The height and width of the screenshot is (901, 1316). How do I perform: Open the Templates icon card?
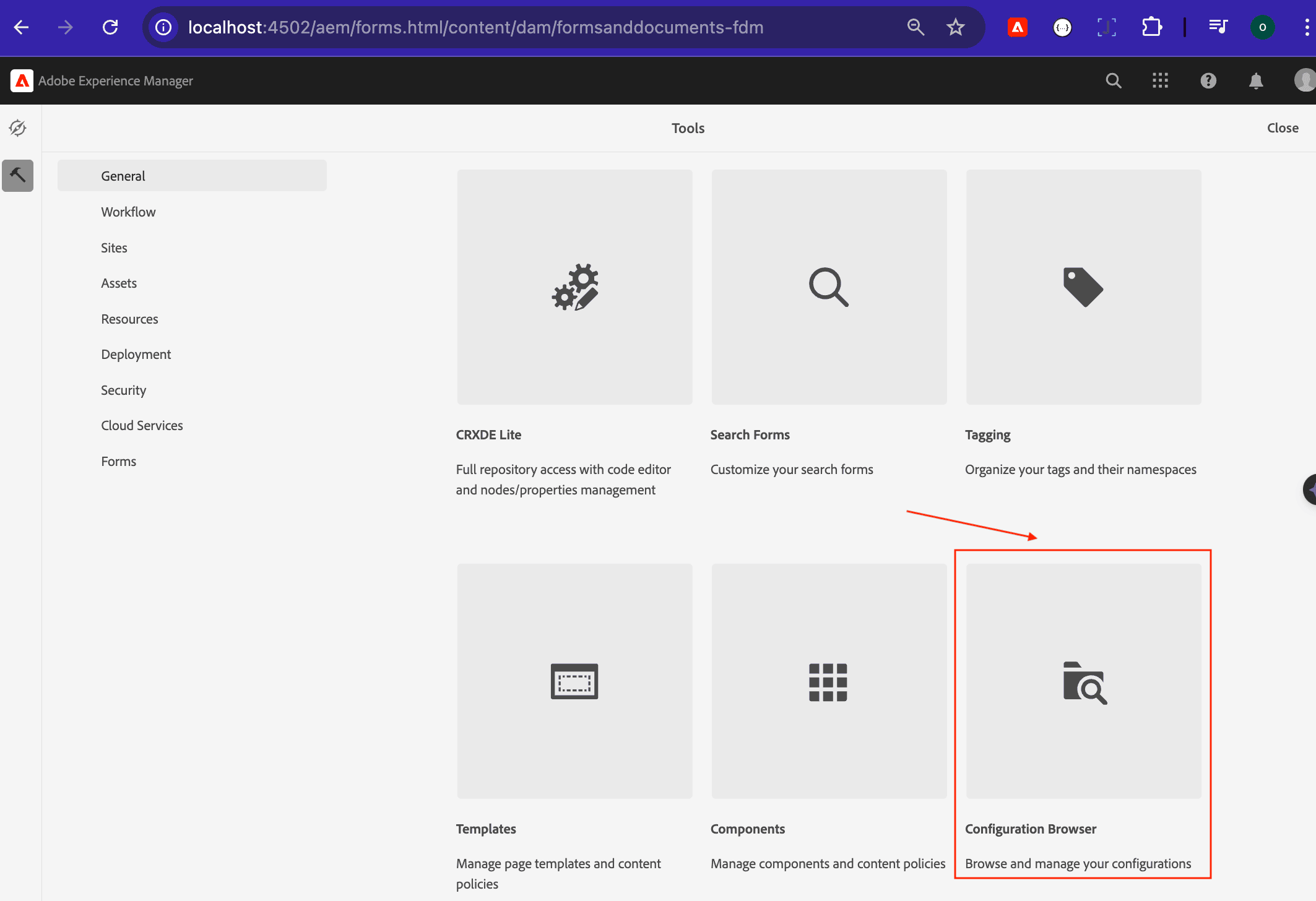coord(574,681)
